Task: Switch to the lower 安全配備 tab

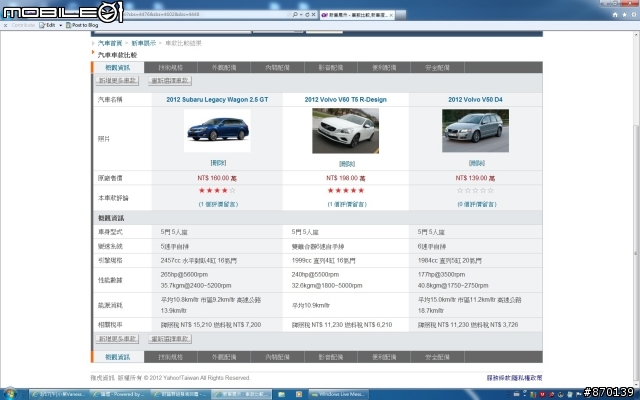Action: (437, 357)
